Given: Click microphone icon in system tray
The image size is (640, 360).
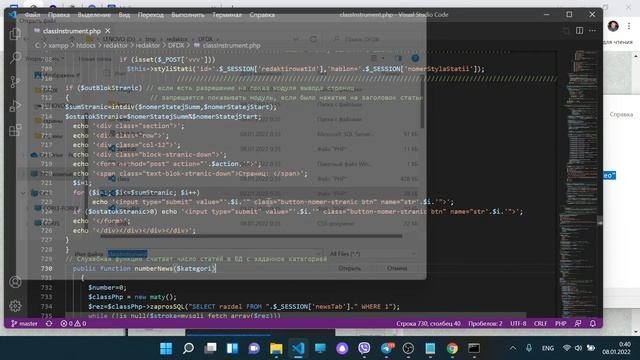Looking at the screenshot, I should 529,348.
